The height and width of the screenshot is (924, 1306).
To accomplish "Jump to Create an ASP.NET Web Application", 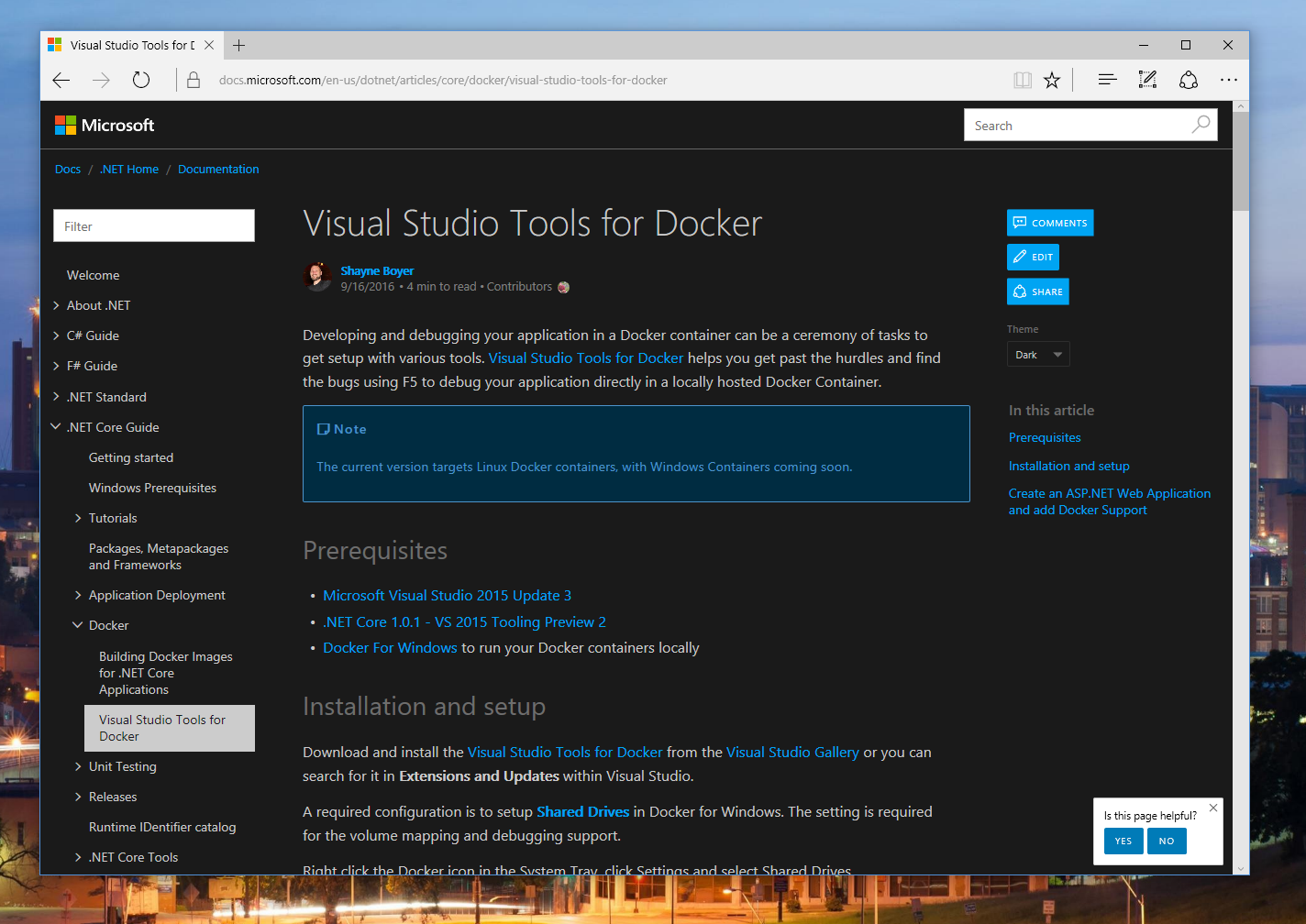I will 1110,501.
